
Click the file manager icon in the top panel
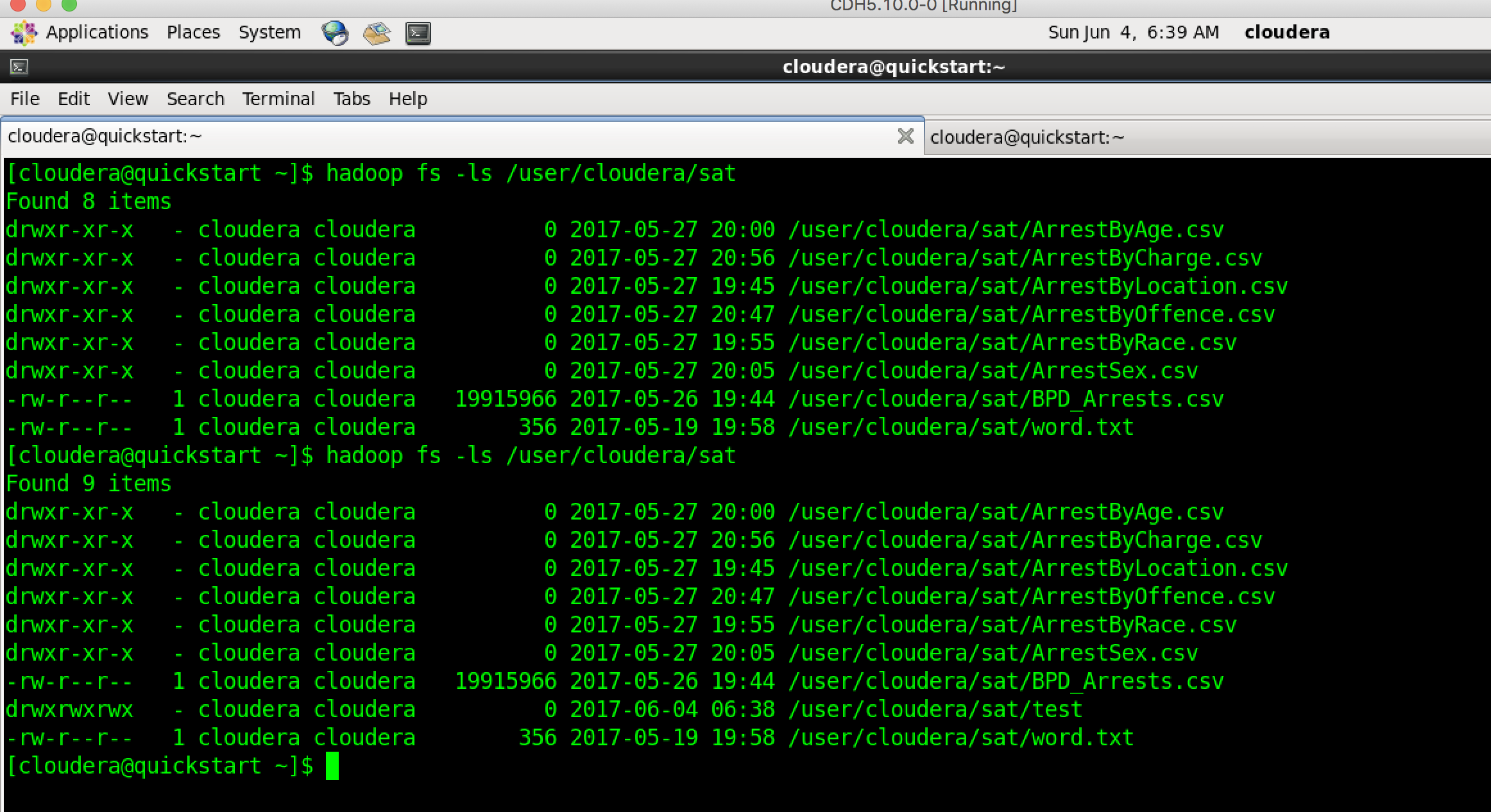(377, 33)
